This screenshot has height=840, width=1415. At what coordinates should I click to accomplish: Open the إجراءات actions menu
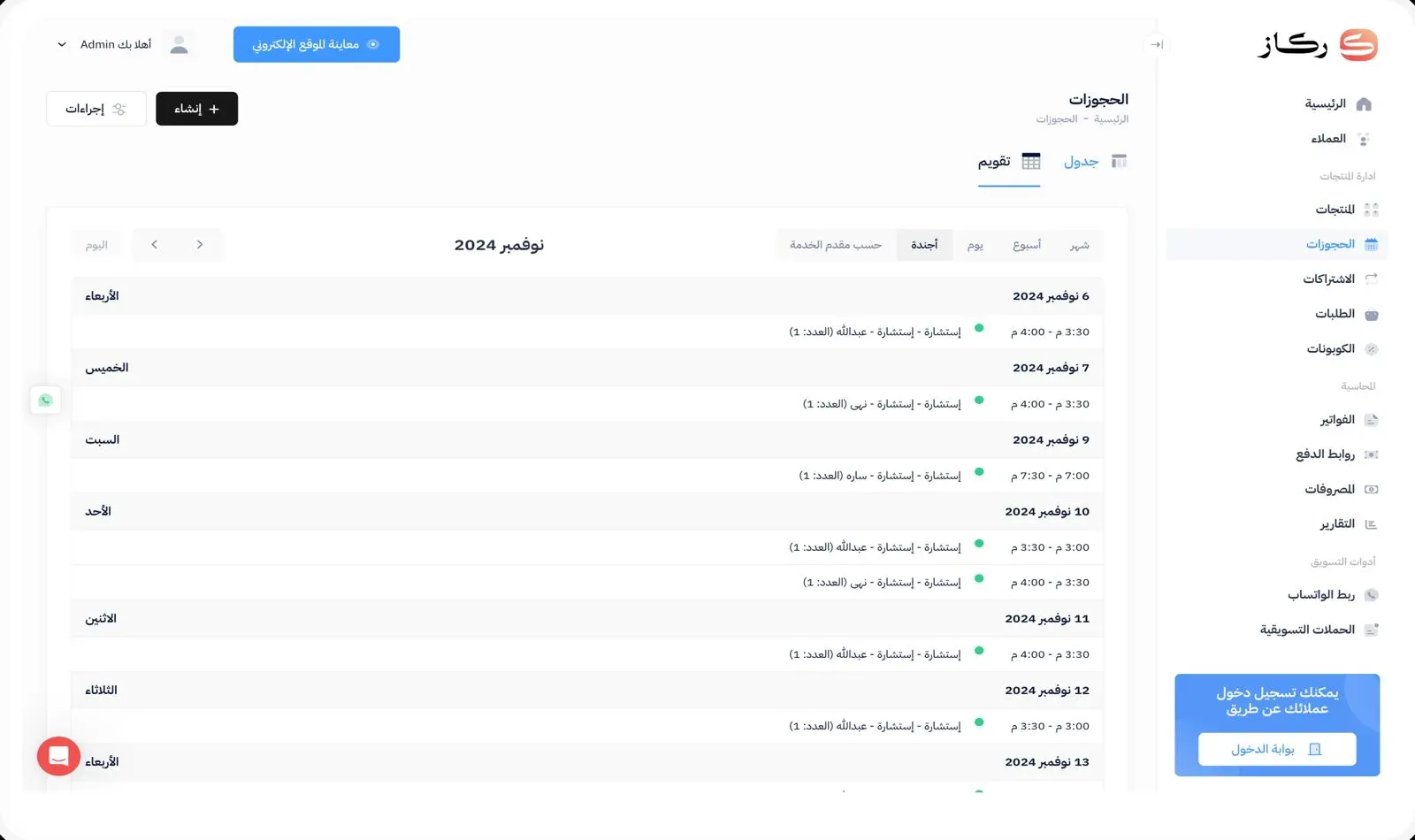click(x=96, y=109)
